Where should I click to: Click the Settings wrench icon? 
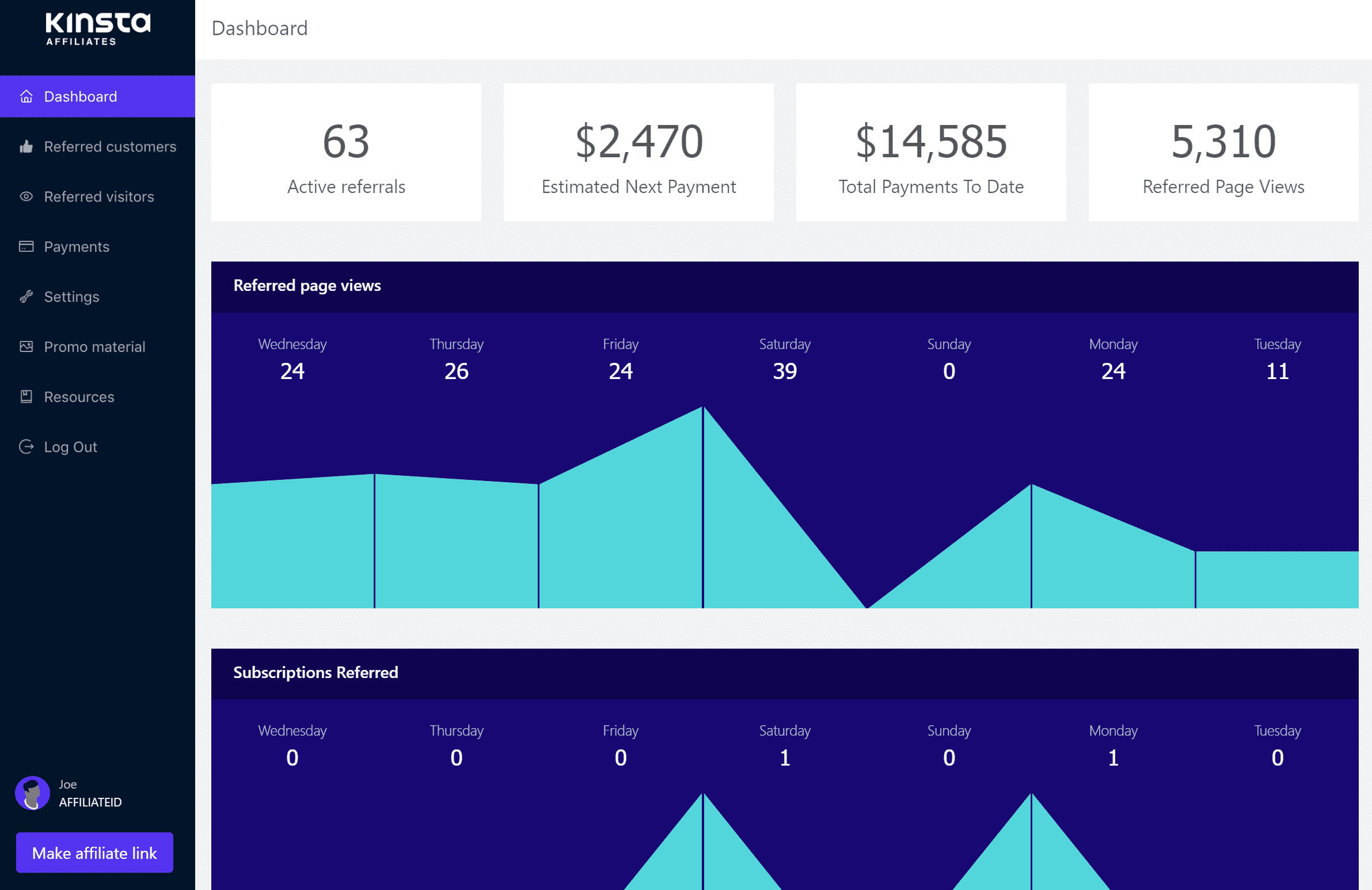[27, 296]
